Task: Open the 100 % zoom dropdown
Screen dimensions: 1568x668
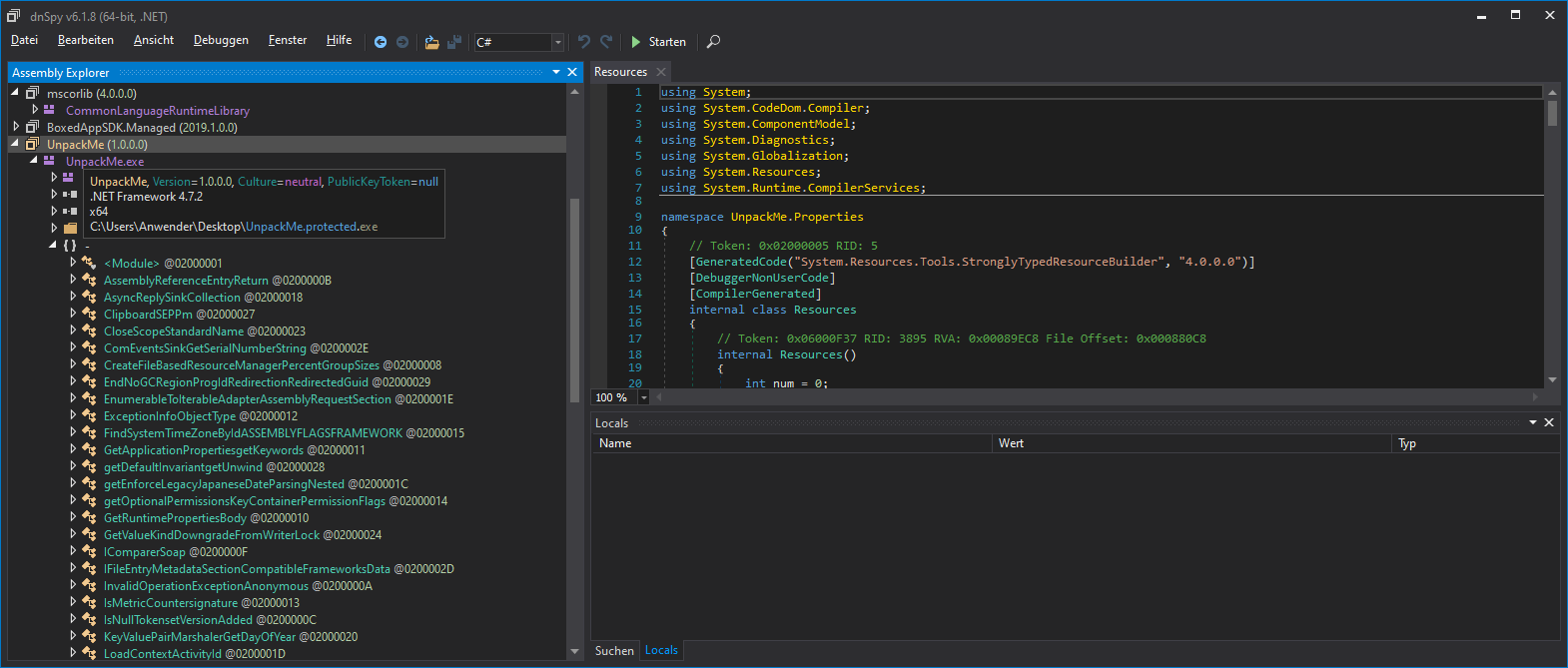Action: point(644,397)
